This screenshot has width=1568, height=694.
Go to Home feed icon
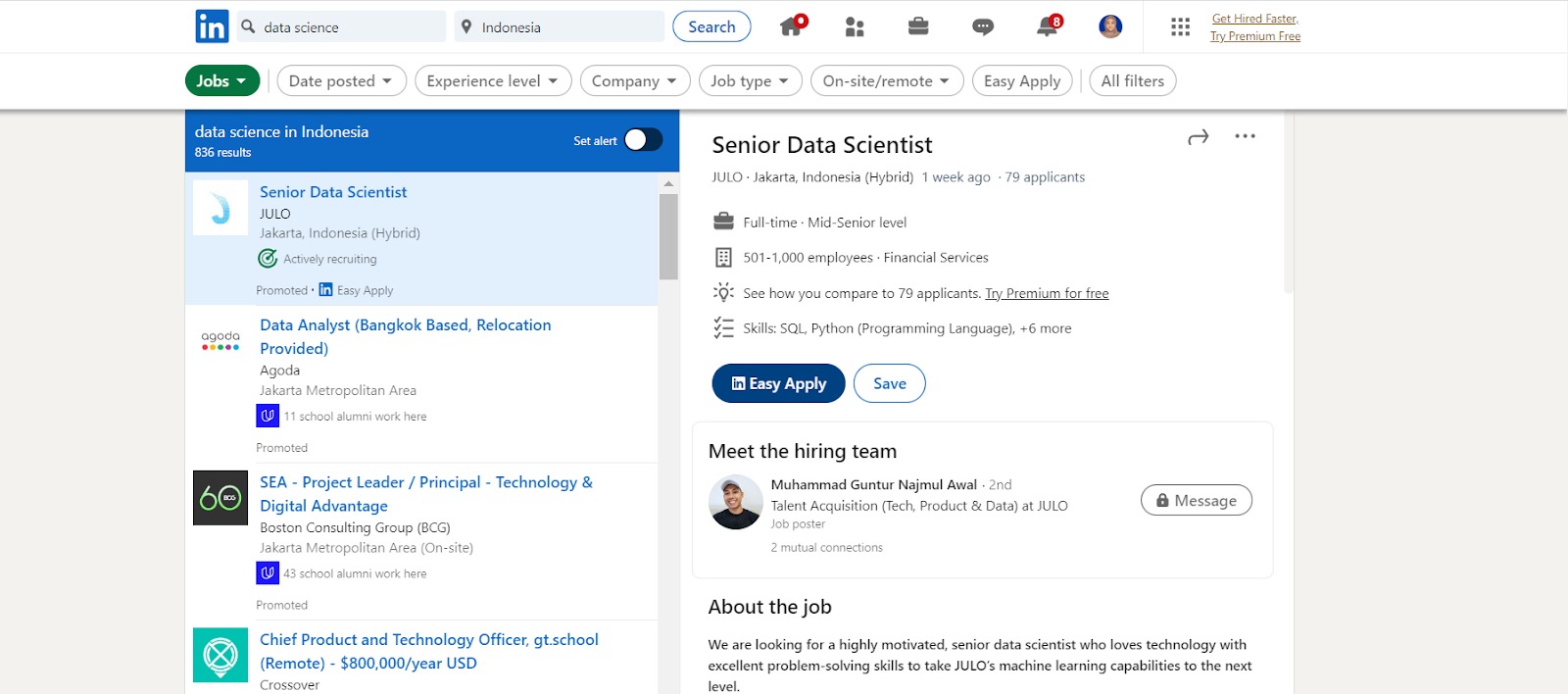coord(792,25)
